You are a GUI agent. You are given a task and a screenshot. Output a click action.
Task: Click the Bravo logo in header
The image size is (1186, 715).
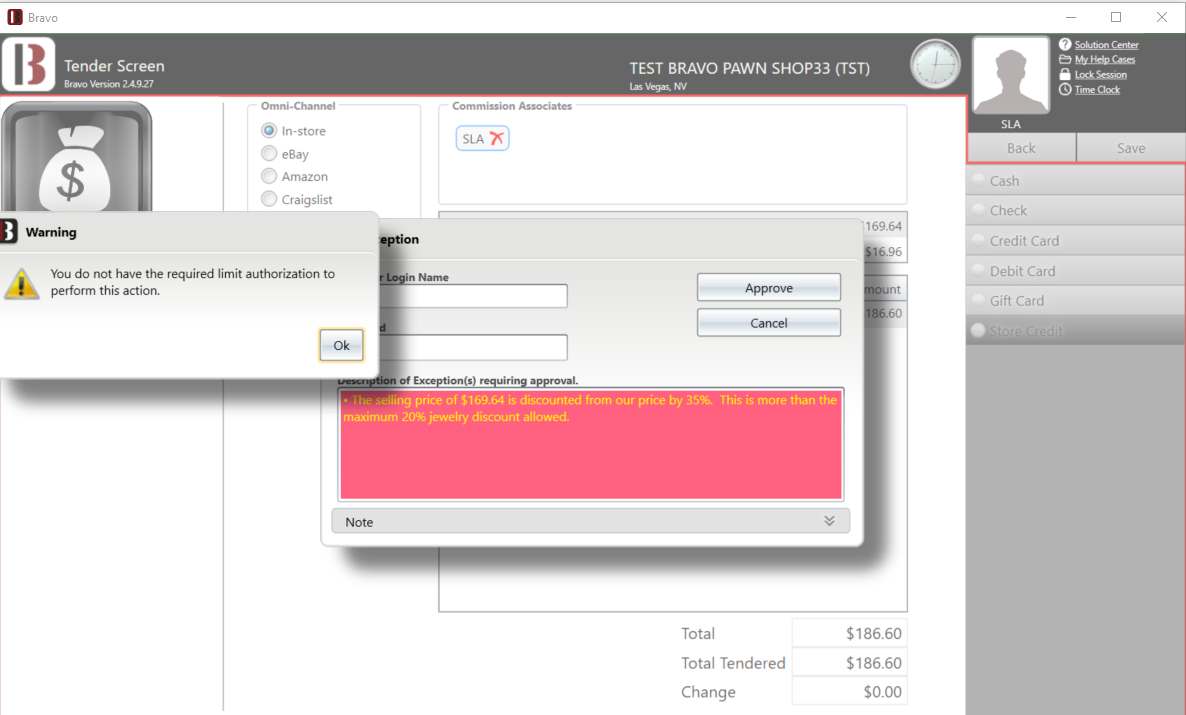tap(28, 65)
